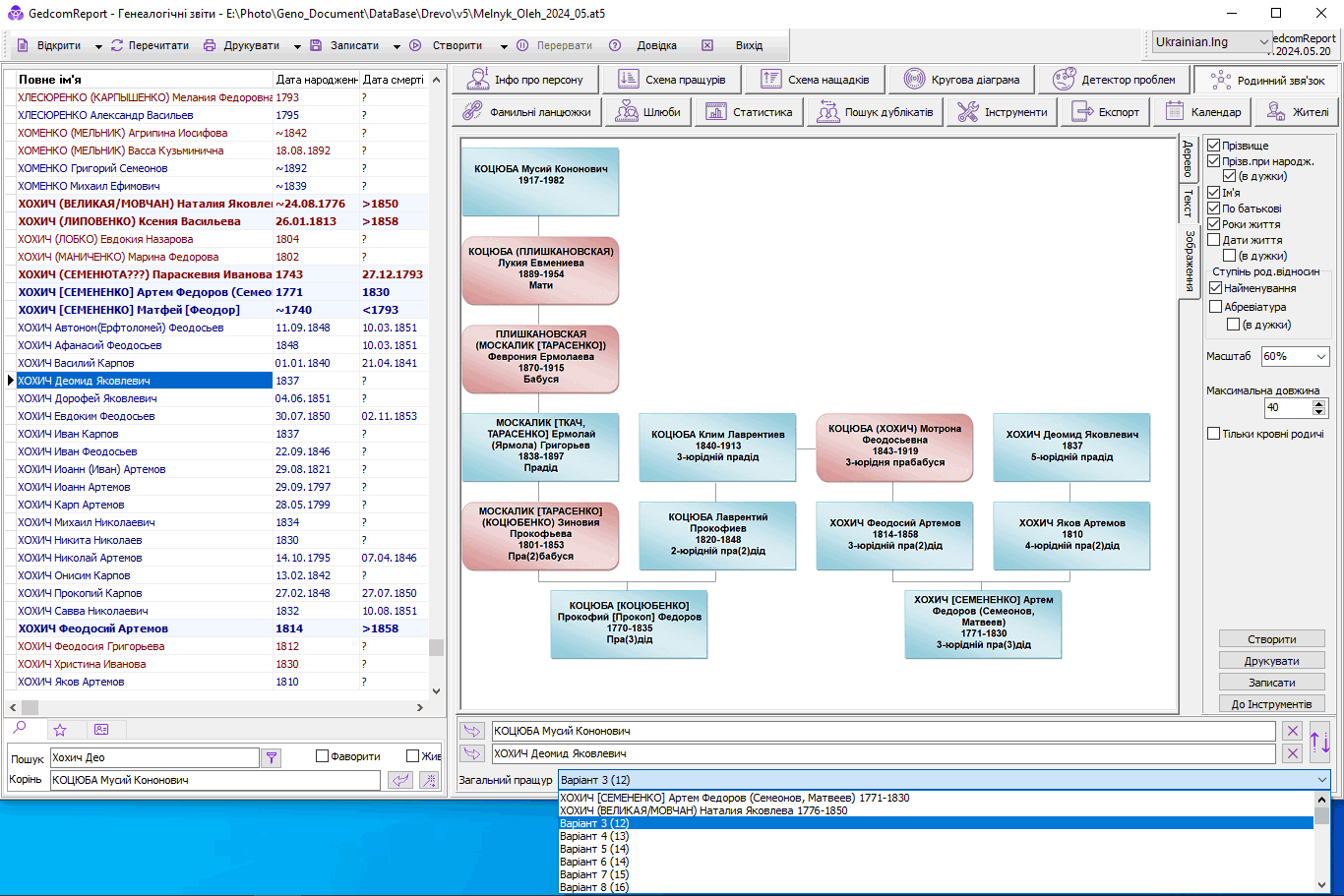Click the search filter funnel icon
The height and width of the screenshot is (896, 1344).
pyautogui.click(x=273, y=757)
